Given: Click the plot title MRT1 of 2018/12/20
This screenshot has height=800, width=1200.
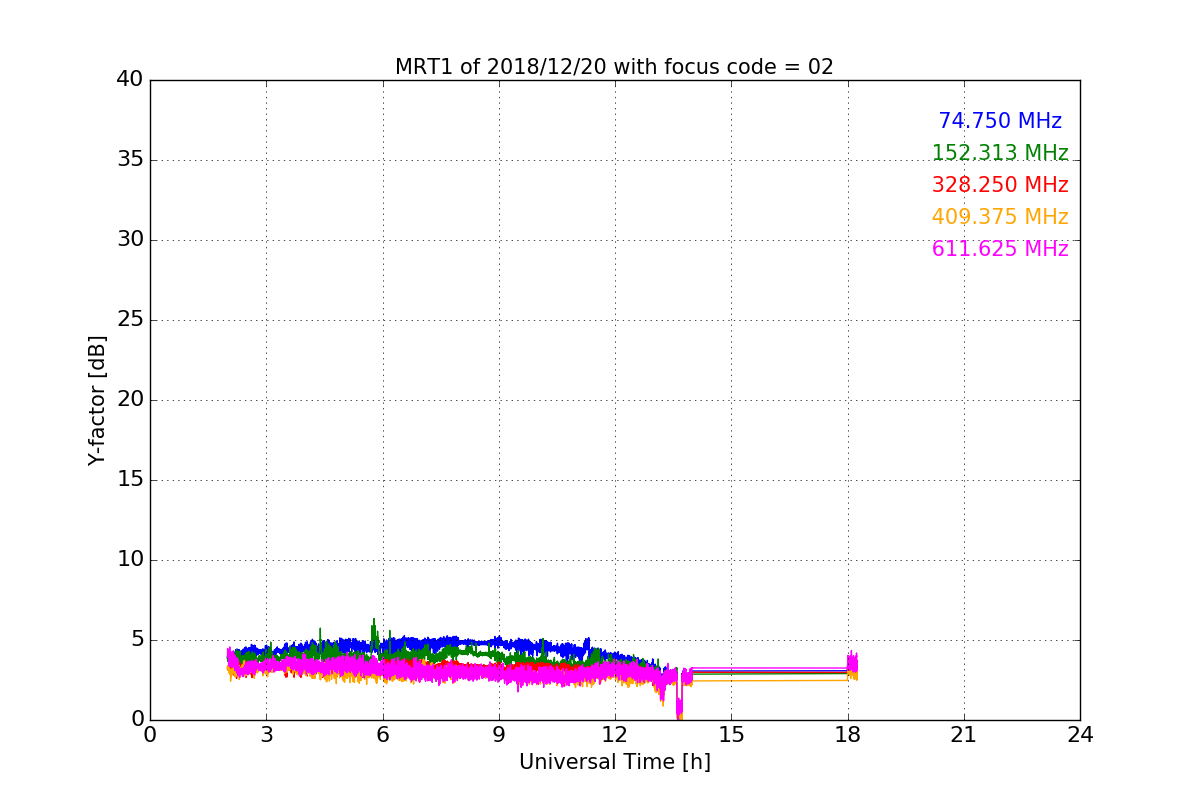Looking at the screenshot, I should [x=614, y=67].
